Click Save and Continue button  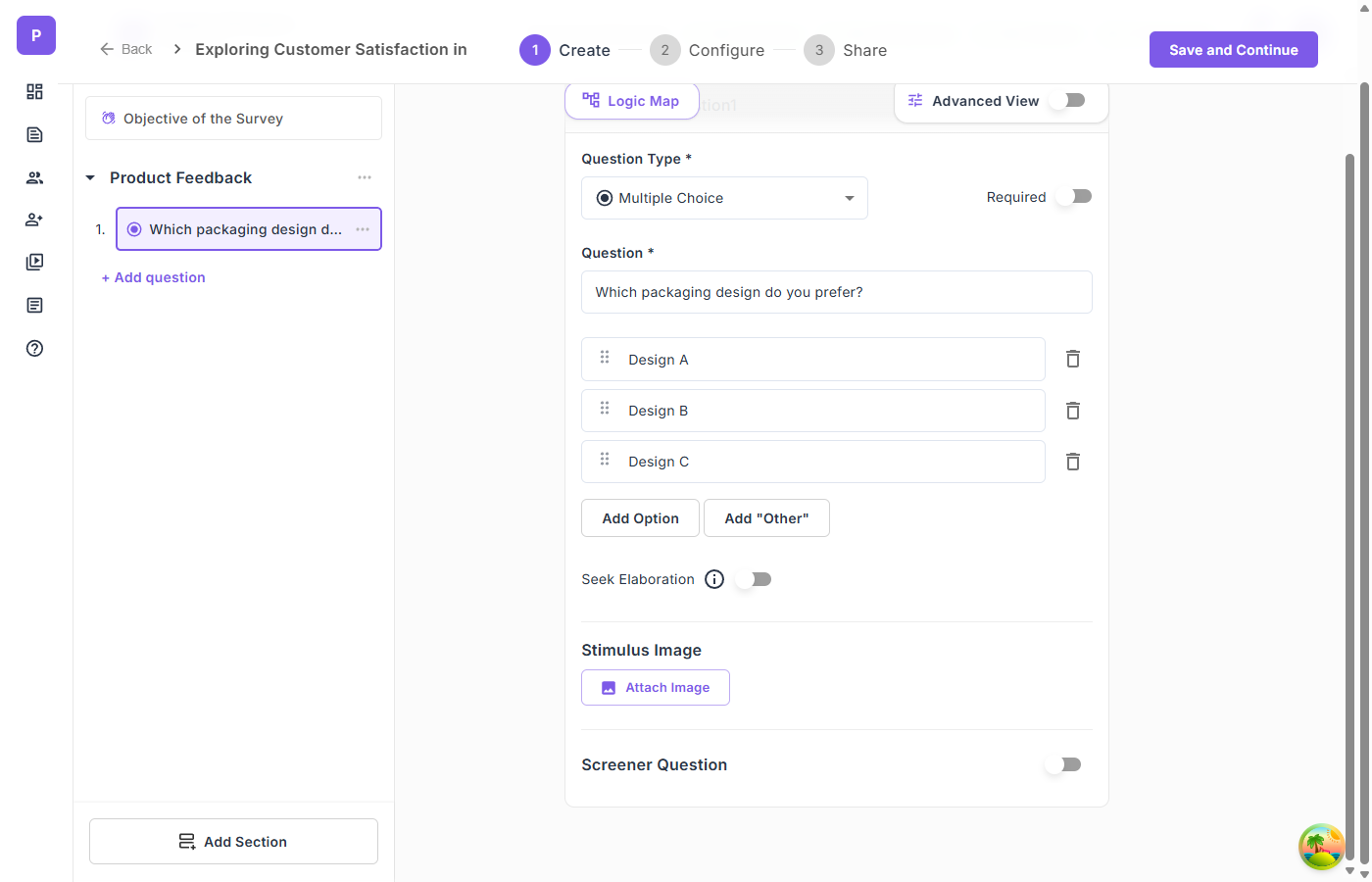(1233, 50)
